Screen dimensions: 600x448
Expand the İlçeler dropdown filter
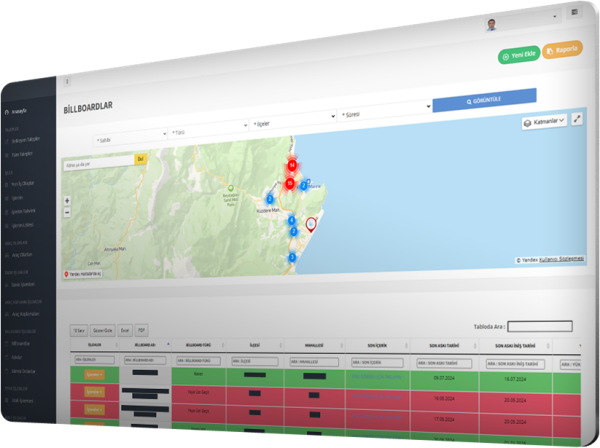291,119
